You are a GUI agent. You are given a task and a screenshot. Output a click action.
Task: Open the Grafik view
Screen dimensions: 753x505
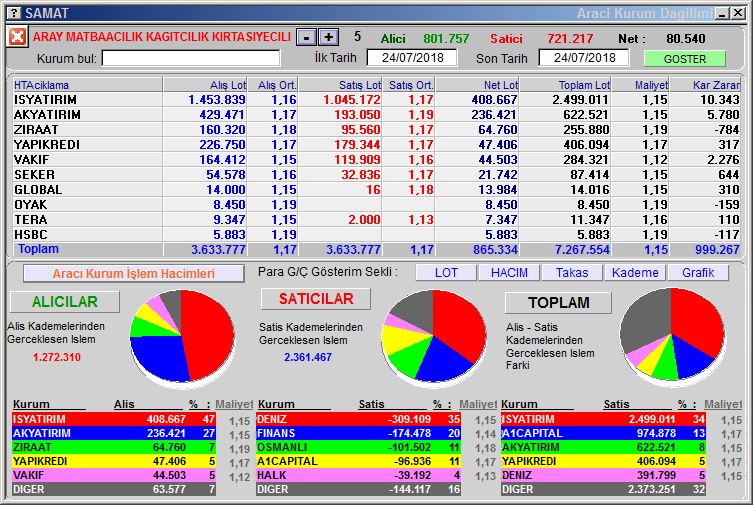point(698,272)
